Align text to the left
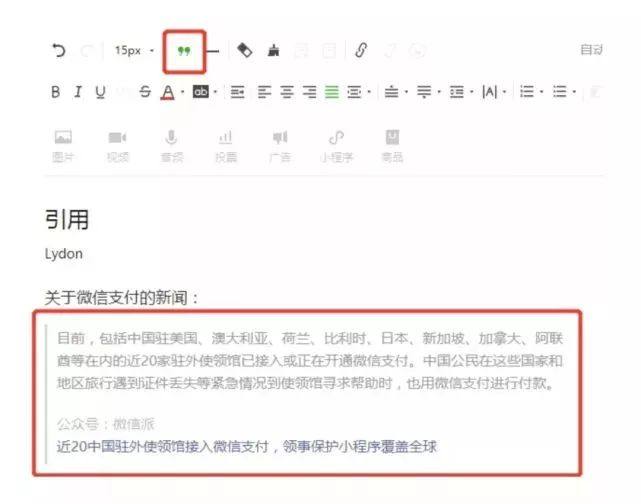The height and width of the screenshot is (504, 641). point(264,92)
